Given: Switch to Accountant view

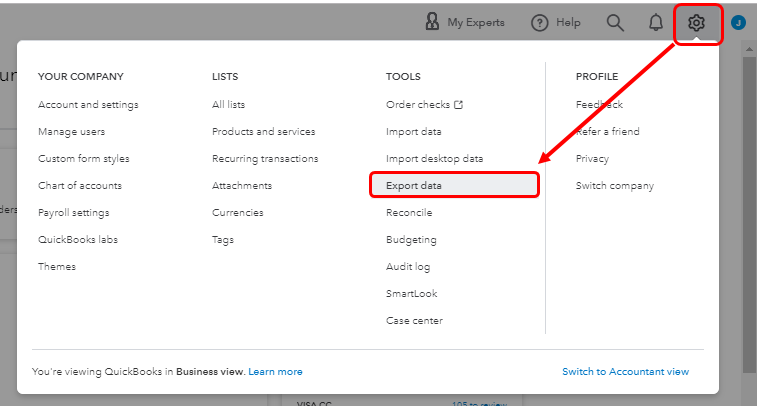Looking at the screenshot, I should (x=625, y=372).
